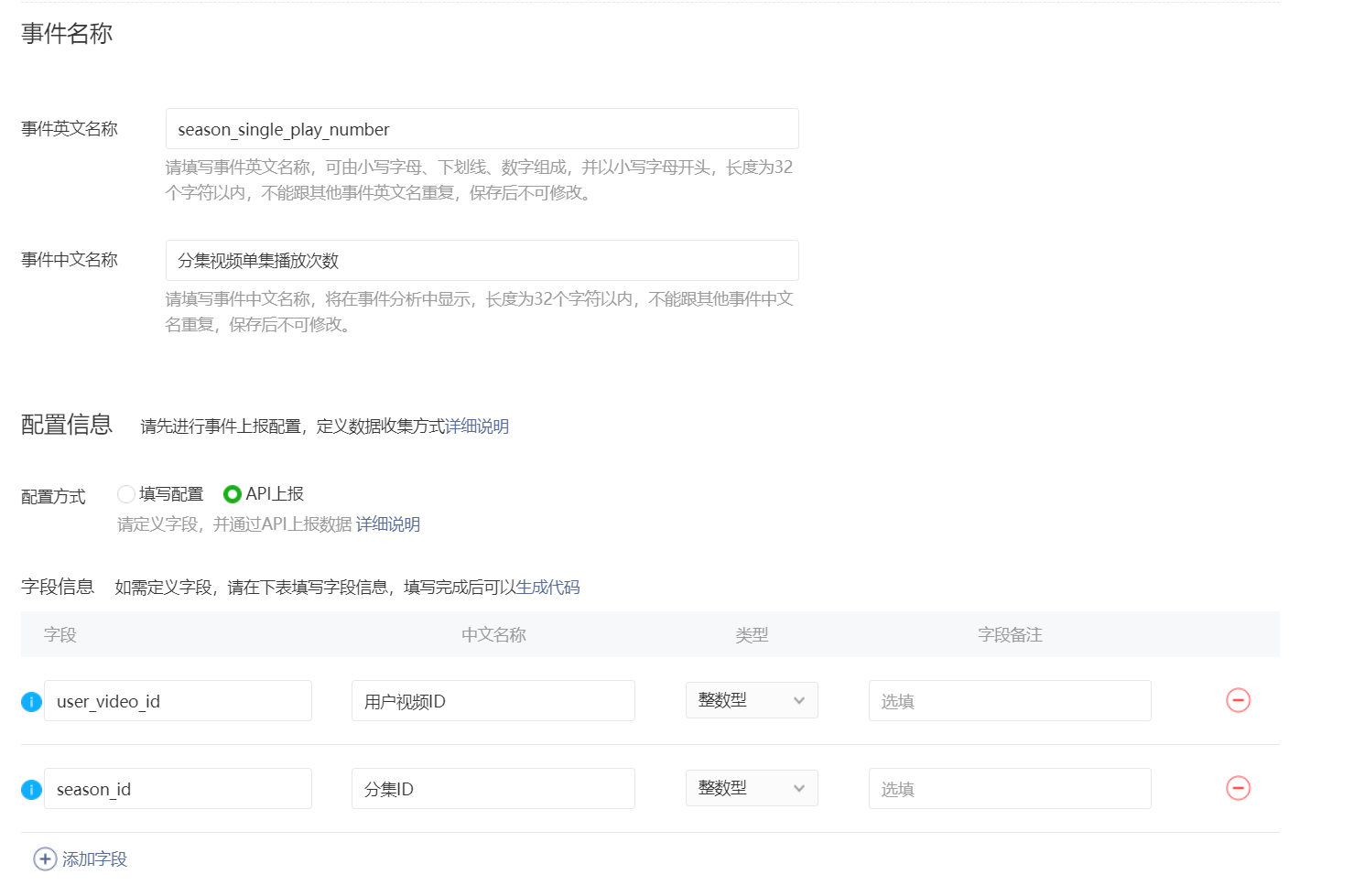1354x896 pixels.
Task: Remove the user_video_id field row
Action: click(1238, 700)
